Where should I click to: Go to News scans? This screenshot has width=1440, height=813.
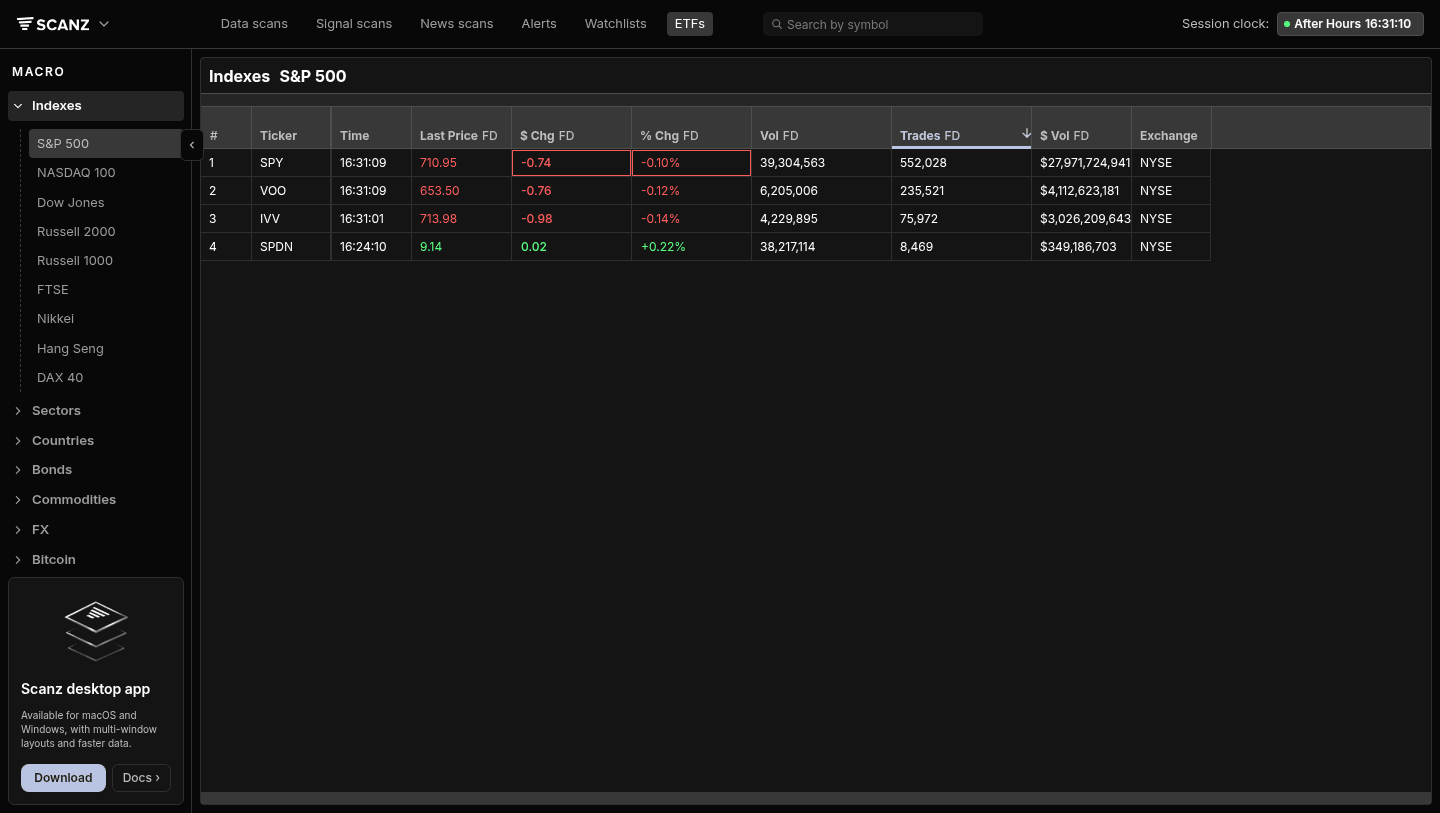pyautogui.click(x=457, y=24)
